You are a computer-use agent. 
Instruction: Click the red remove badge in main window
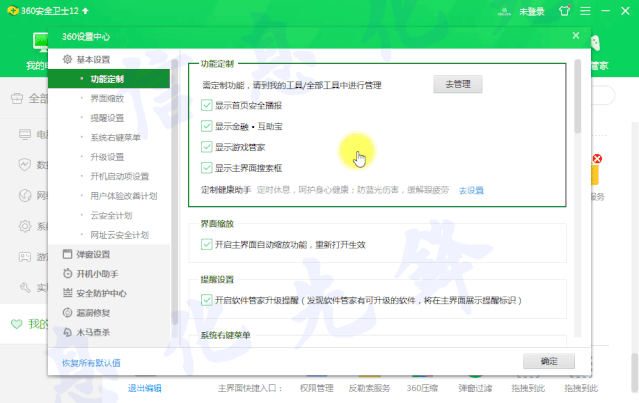[x=597, y=159]
